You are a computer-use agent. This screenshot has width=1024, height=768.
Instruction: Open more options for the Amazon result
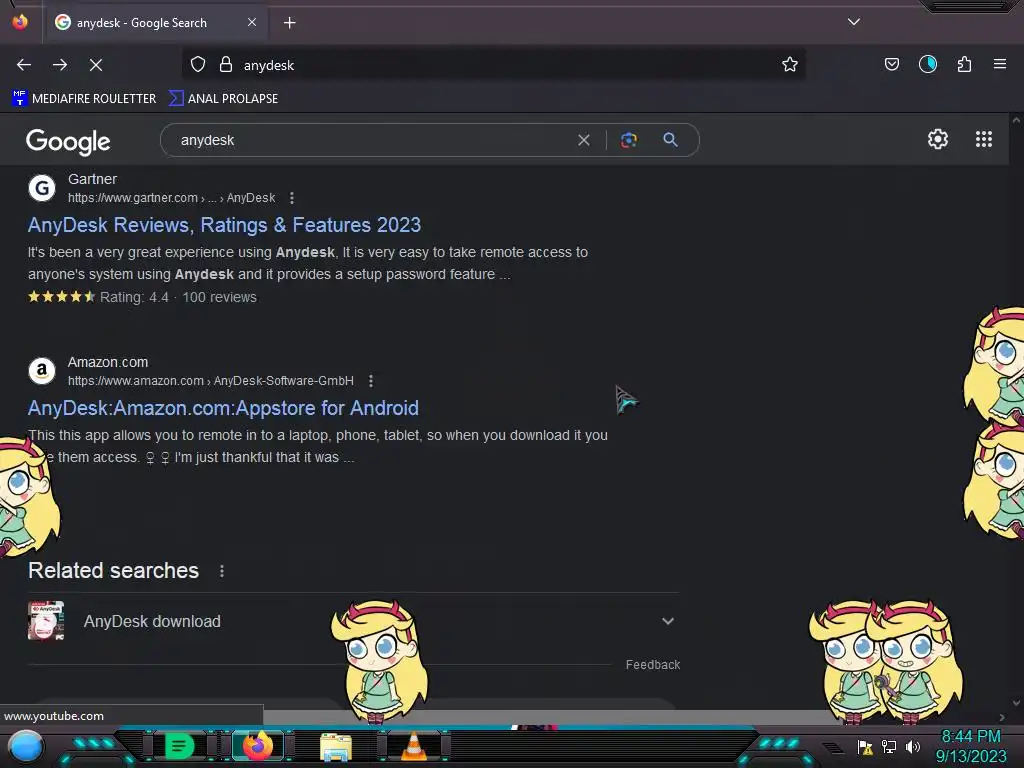coord(371,381)
